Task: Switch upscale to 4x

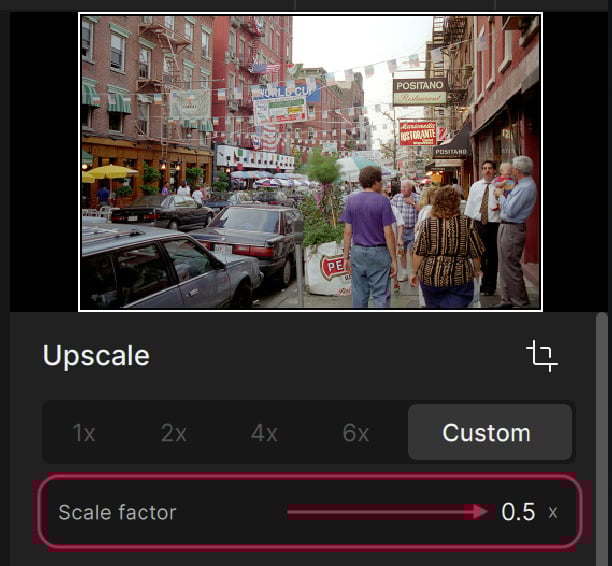Action: pos(264,433)
